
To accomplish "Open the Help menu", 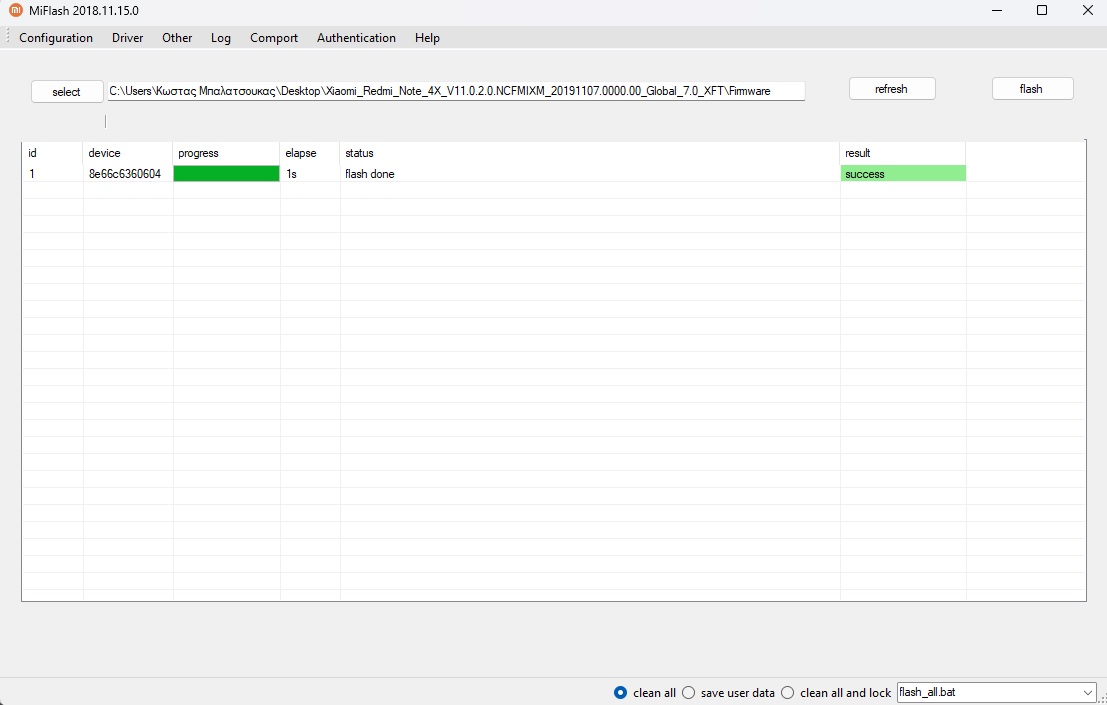I will click(x=427, y=38).
